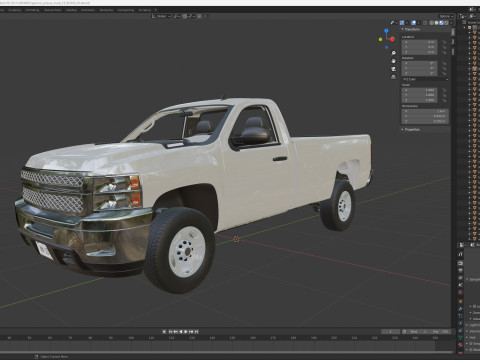Play the animation forward

pos(186,332)
